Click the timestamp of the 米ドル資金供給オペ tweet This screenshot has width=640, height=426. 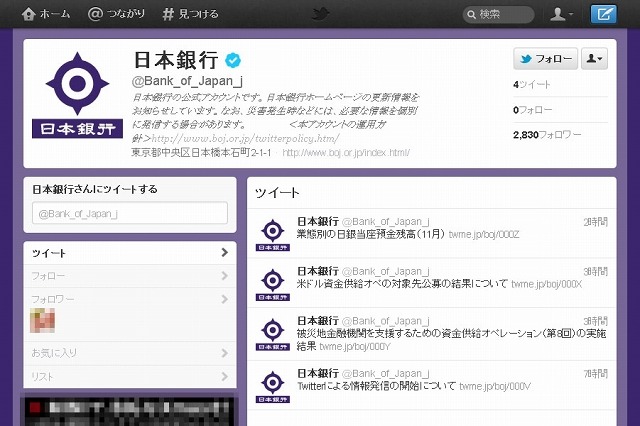[596, 272]
